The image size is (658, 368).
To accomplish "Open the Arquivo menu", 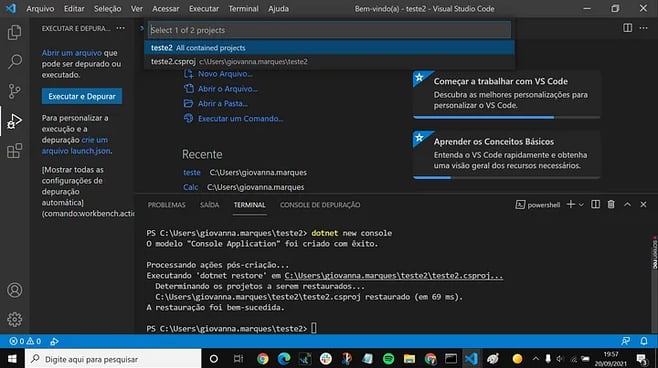I will (x=40, y=8).
